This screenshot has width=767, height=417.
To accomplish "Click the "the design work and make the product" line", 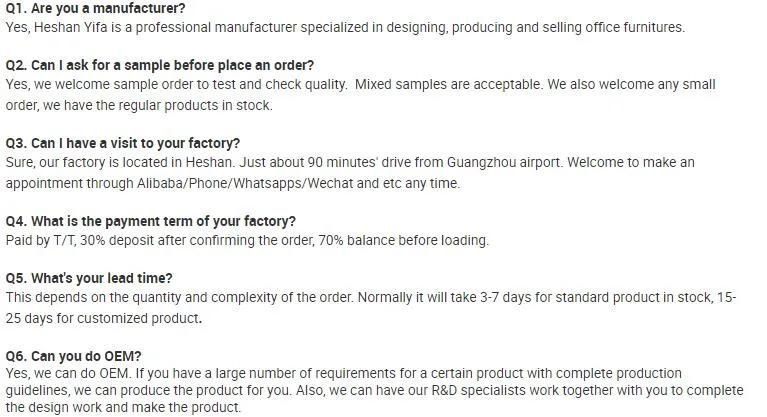I will click(124, 407).
